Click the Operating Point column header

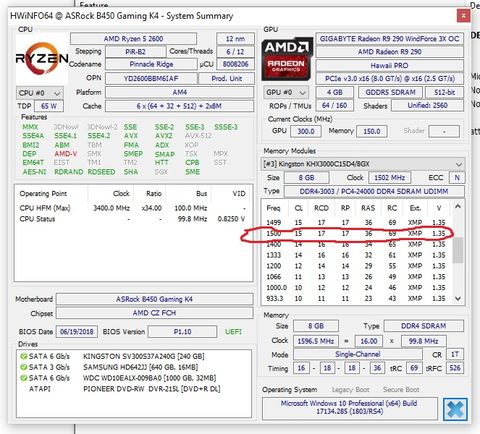(43, 194)
